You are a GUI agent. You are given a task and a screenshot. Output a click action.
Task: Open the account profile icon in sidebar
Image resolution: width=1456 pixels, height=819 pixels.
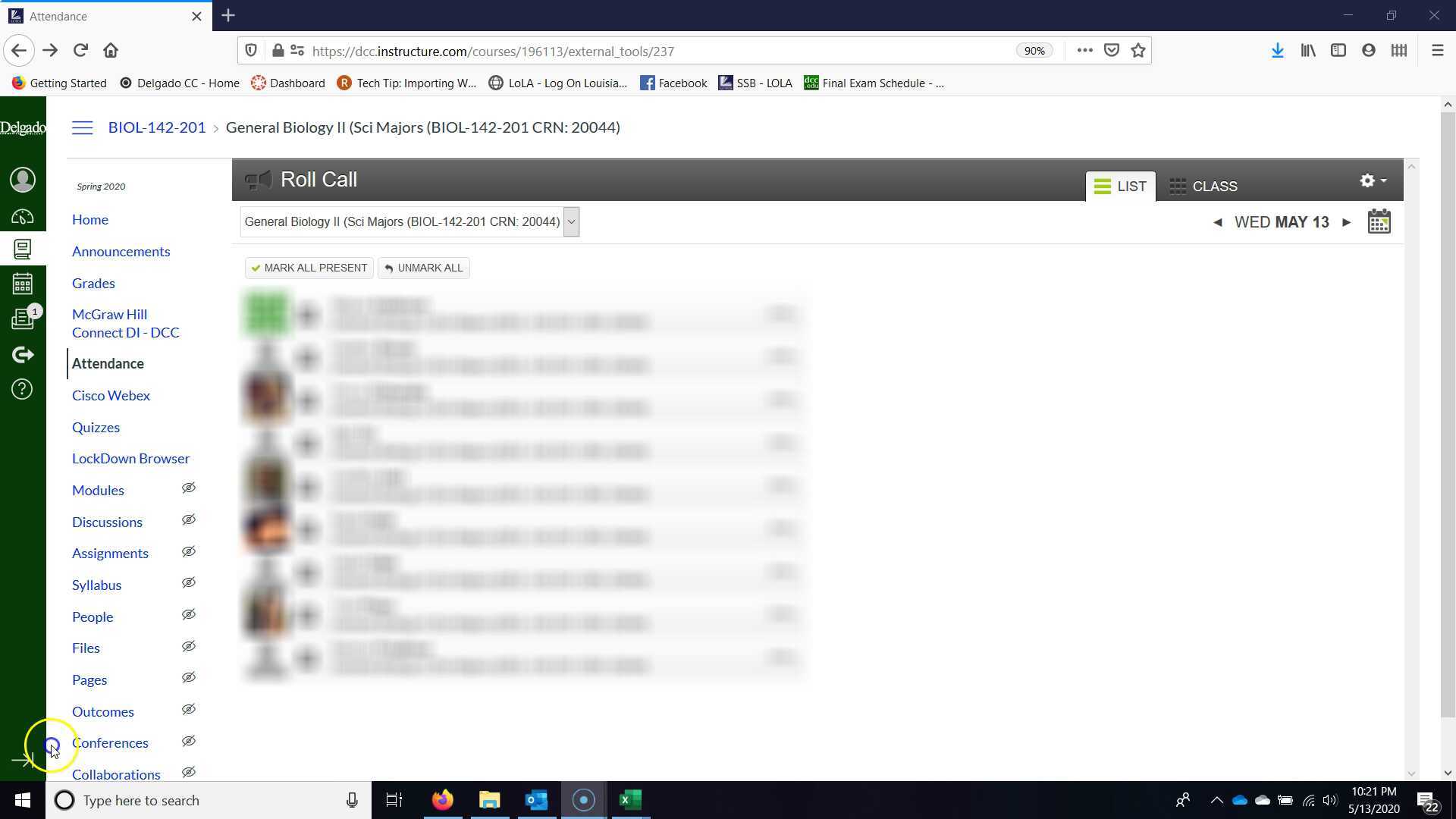coord(23,180)
